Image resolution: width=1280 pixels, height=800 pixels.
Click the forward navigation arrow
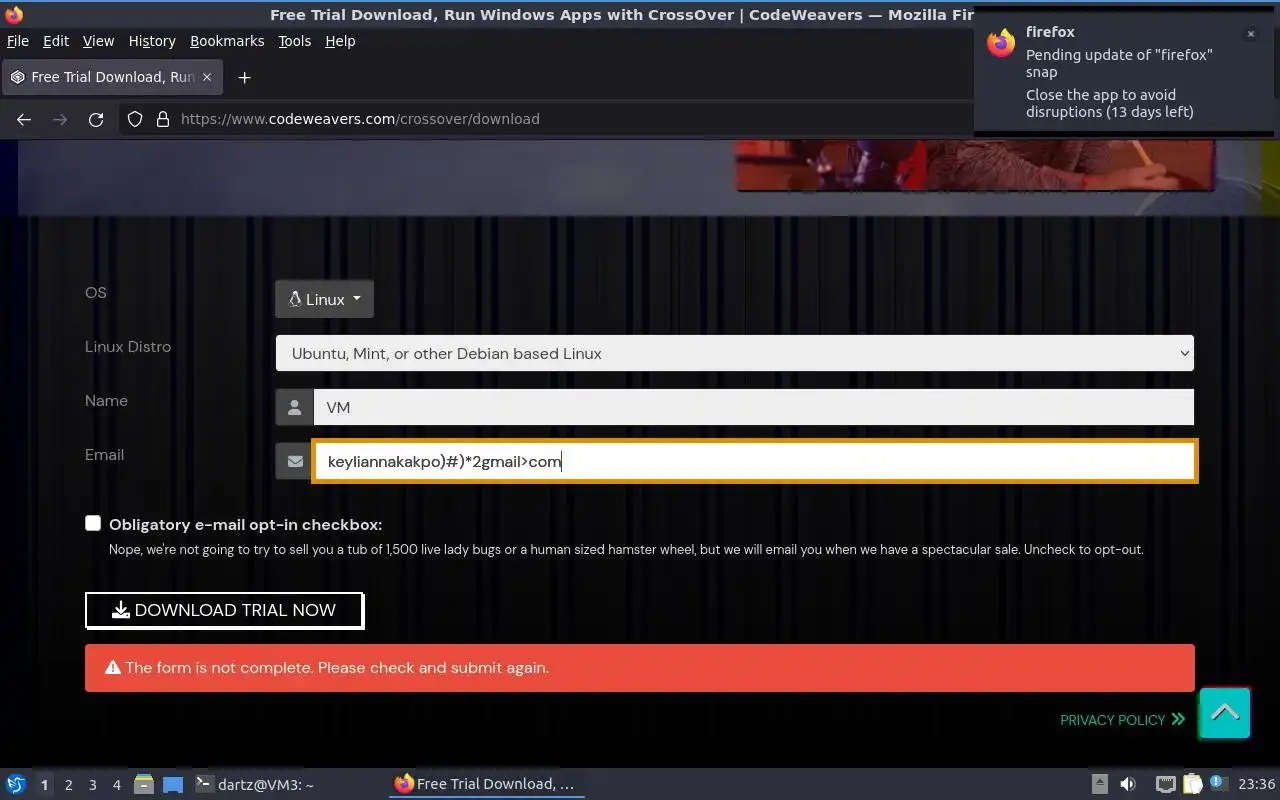60,119
